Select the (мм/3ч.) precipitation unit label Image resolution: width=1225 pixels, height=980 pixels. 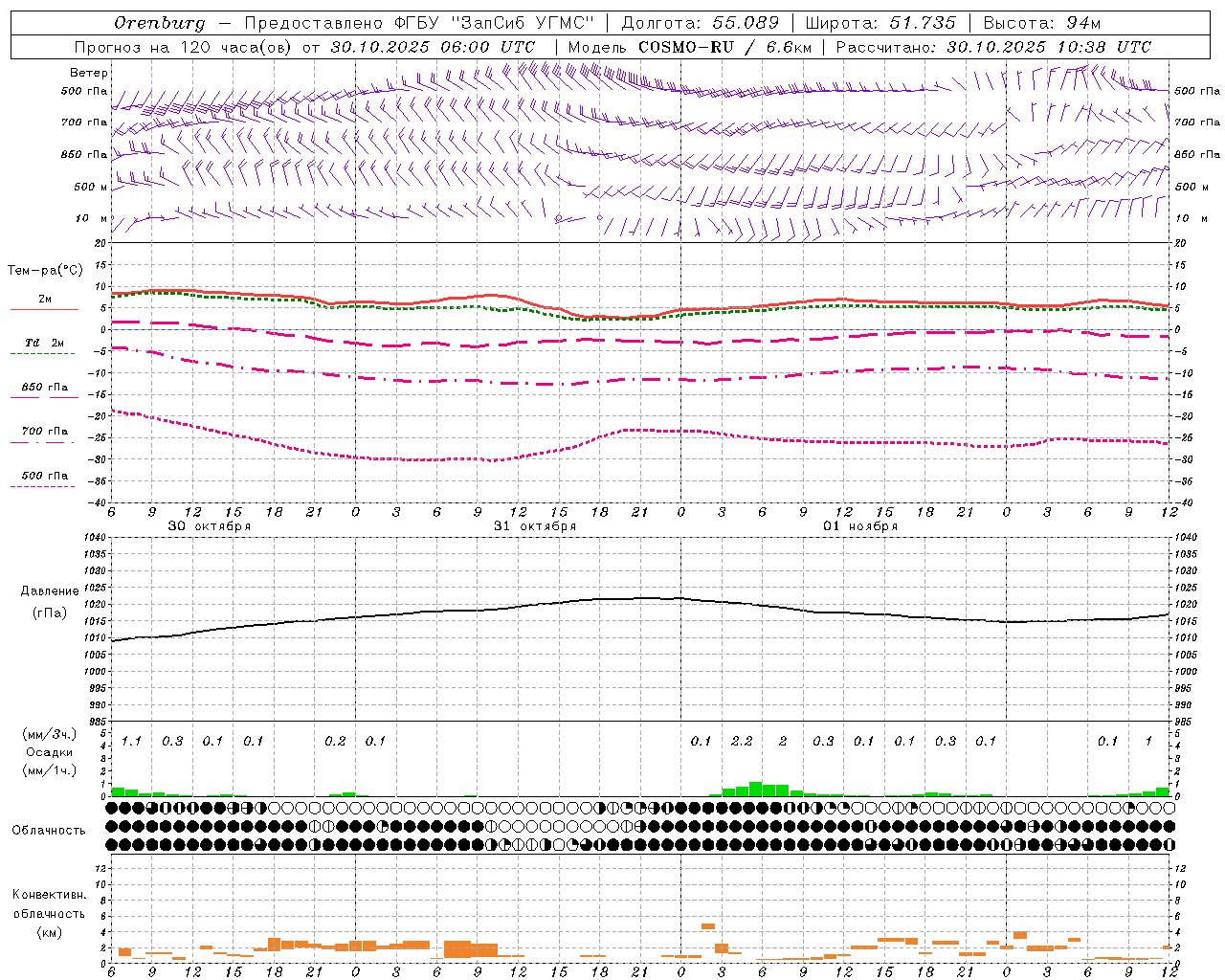click(x=49, y=735)
